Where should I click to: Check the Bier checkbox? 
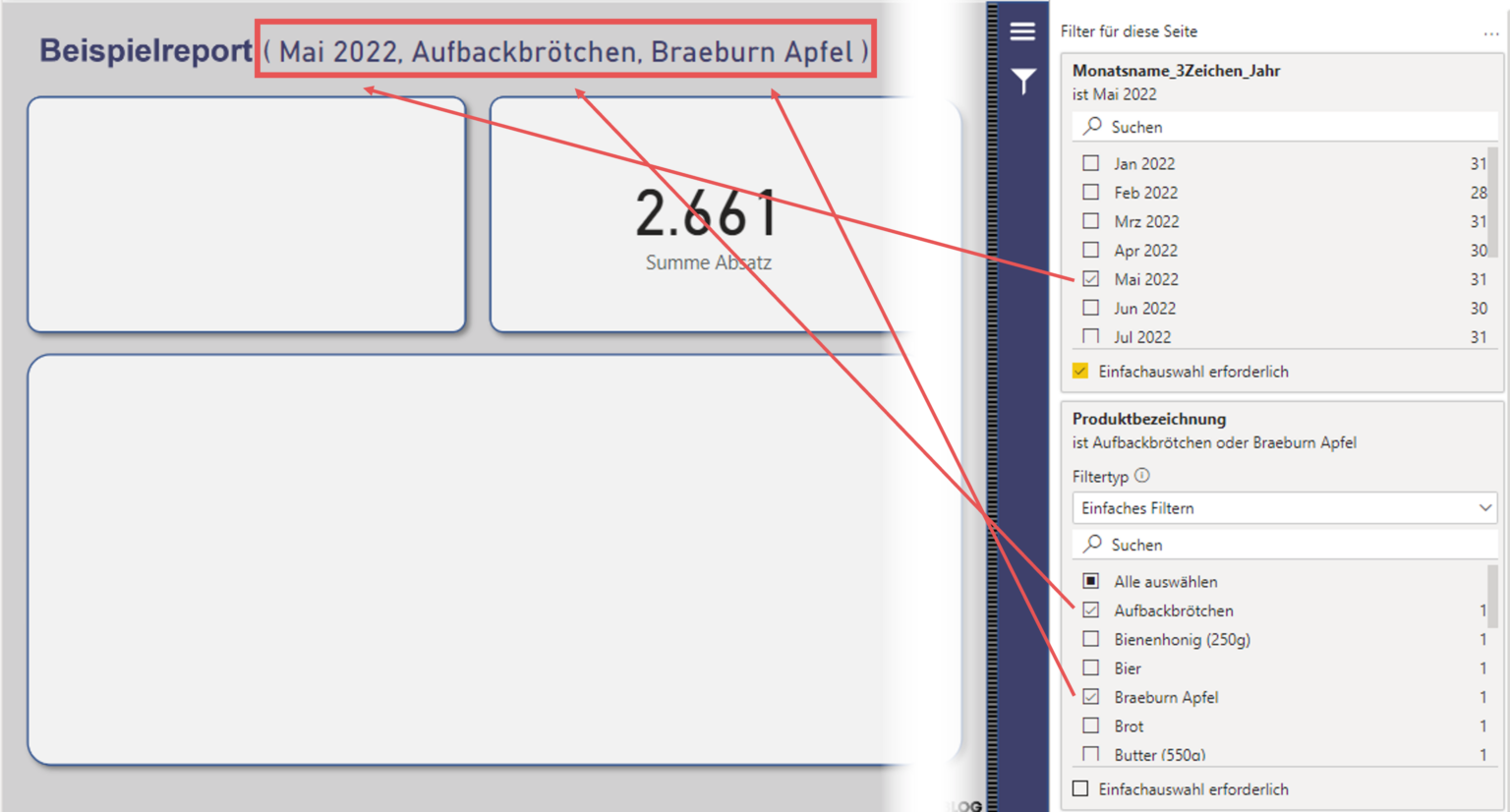[1090, 667]
